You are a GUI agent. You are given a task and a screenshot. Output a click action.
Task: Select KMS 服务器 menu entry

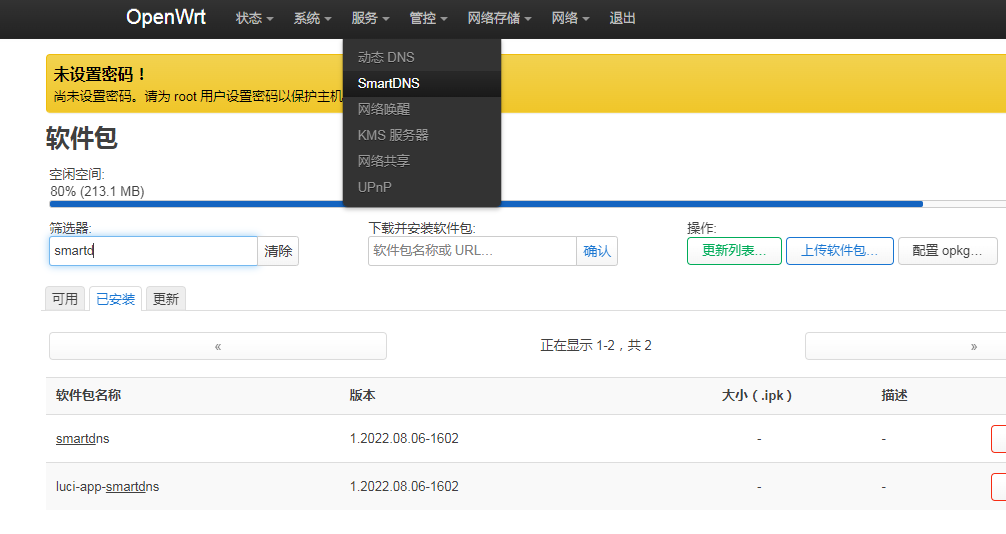pyautogui.click(x=422, y=135)
